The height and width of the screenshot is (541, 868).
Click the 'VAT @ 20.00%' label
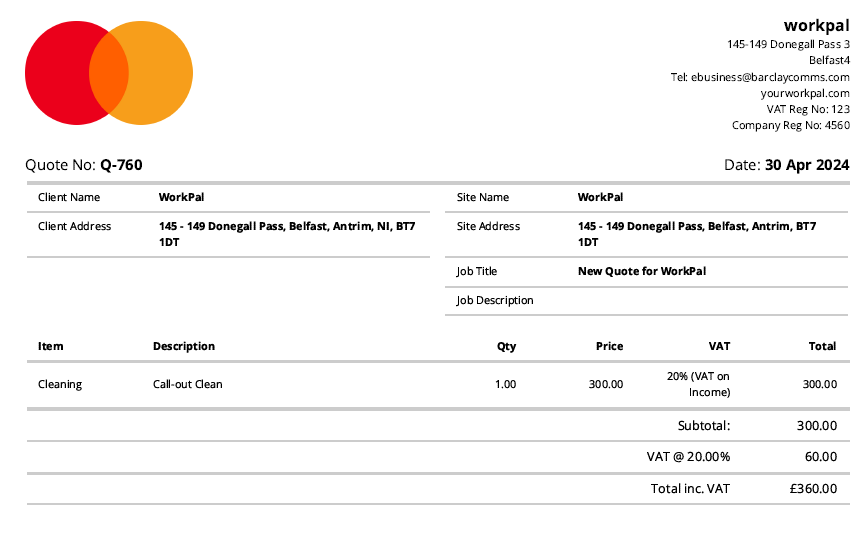coord(688,457)
